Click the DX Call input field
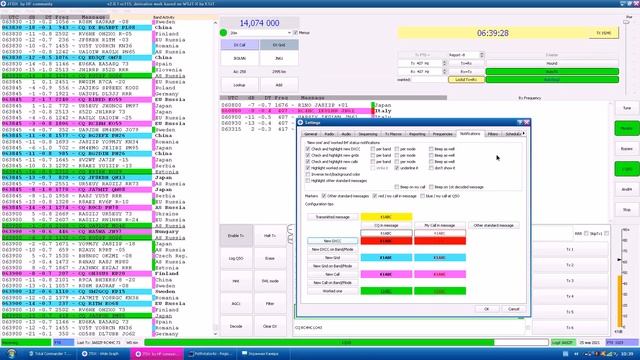This screenshot has width=640, height=360. coord(240,58)
